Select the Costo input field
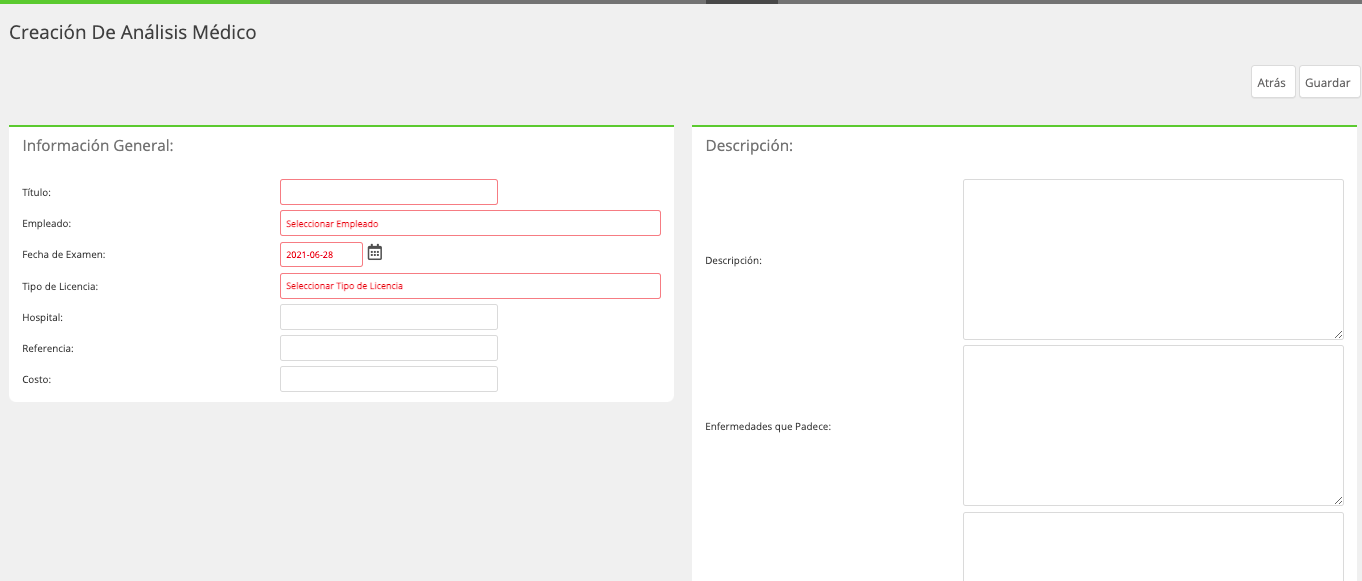This screenshot has height=581, width=1362. coord(389,379)
